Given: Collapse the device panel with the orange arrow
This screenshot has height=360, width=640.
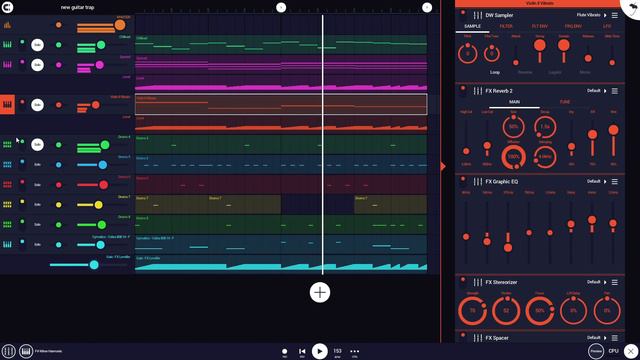Looking at the screenshot, I should coord(443,166).
